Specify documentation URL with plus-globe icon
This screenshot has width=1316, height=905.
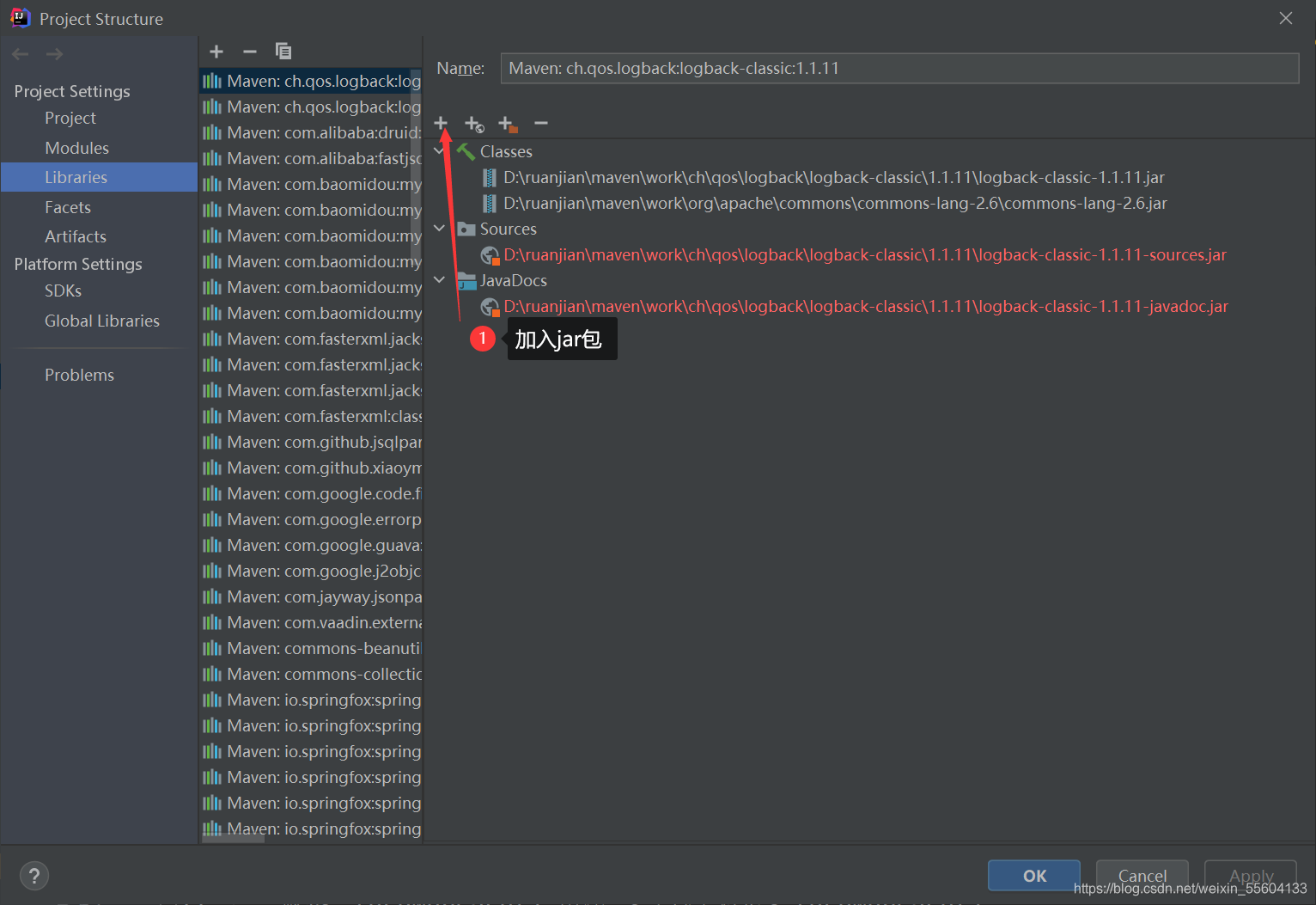tap(474, 125)
